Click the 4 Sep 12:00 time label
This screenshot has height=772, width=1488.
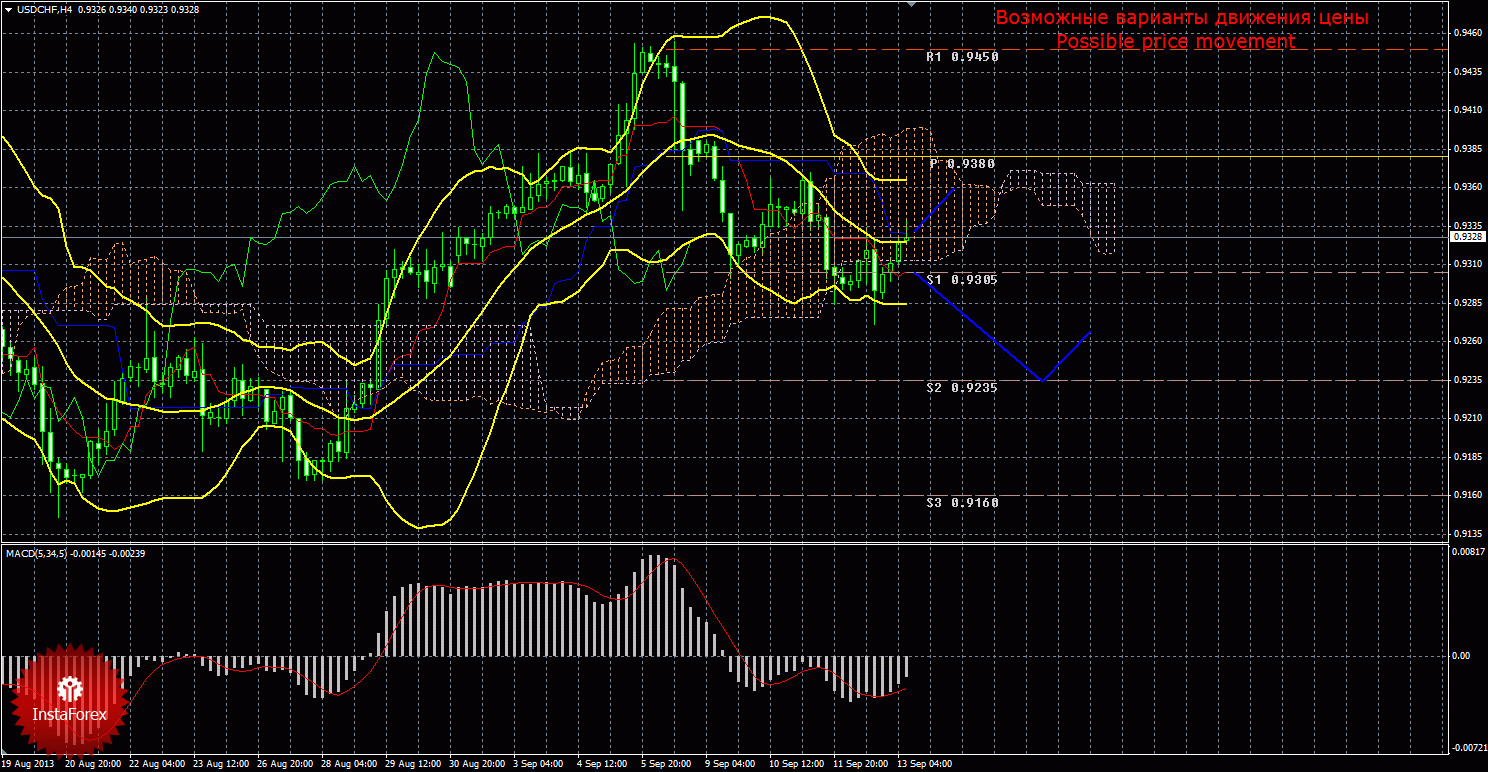603,764
